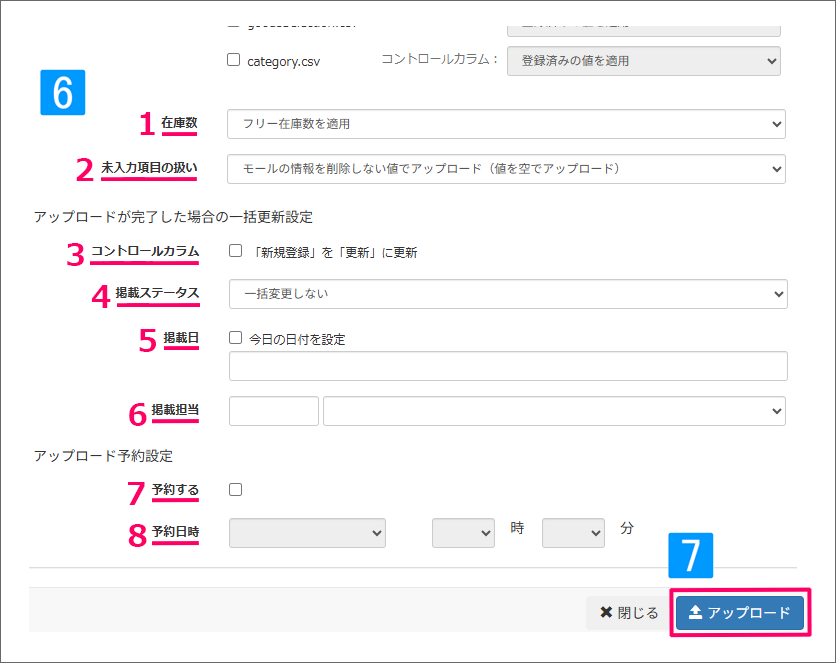Viewport: 836px width, 663px height.
Task: Click the blue step 6 marker
Action: point(63,92)
